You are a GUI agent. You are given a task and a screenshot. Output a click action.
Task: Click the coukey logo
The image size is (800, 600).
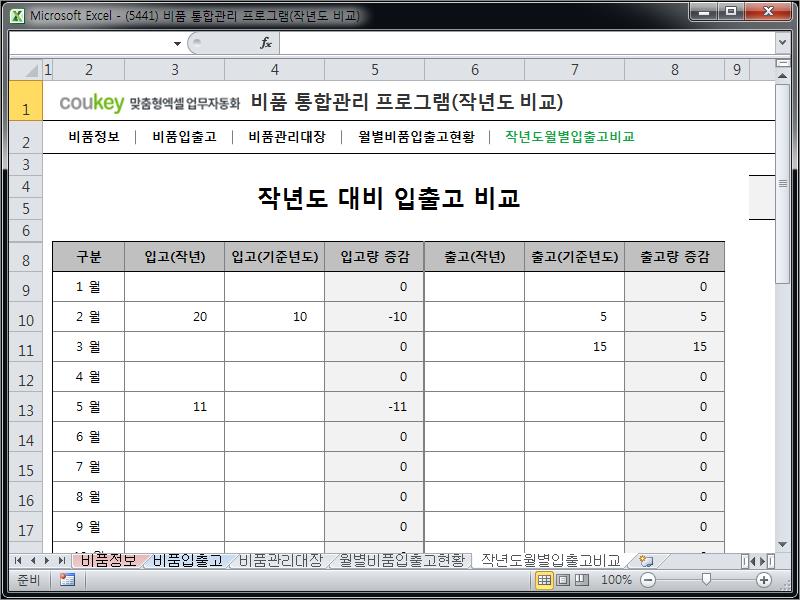[x=92, y=103]
